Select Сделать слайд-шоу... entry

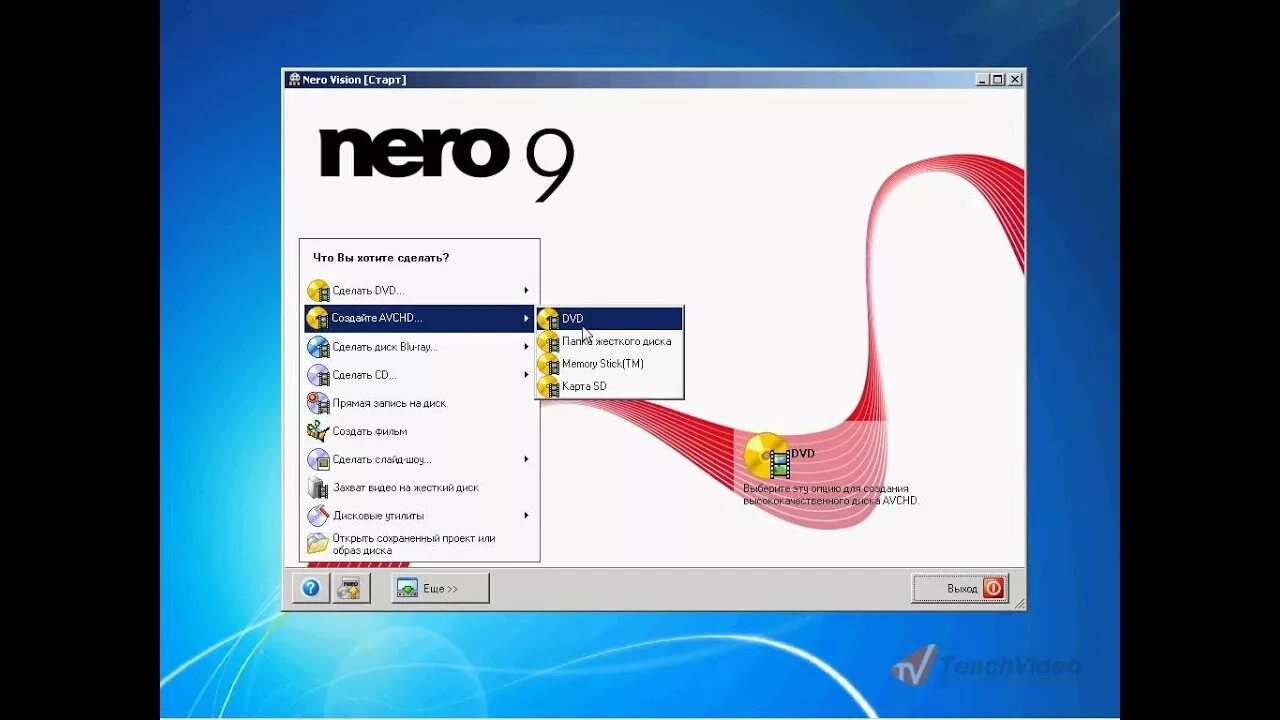click(x=419, y=459)
